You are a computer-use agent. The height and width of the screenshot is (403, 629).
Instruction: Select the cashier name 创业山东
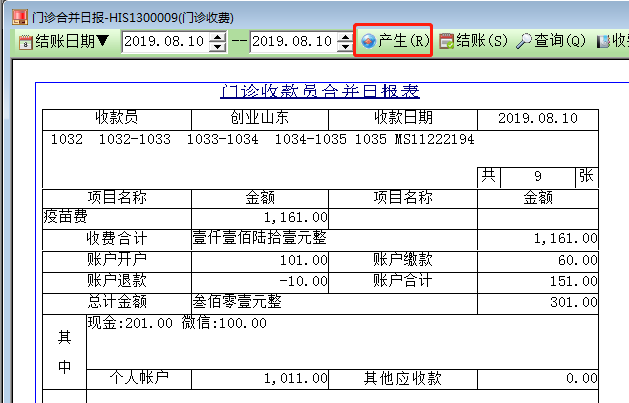coord(260,117)
